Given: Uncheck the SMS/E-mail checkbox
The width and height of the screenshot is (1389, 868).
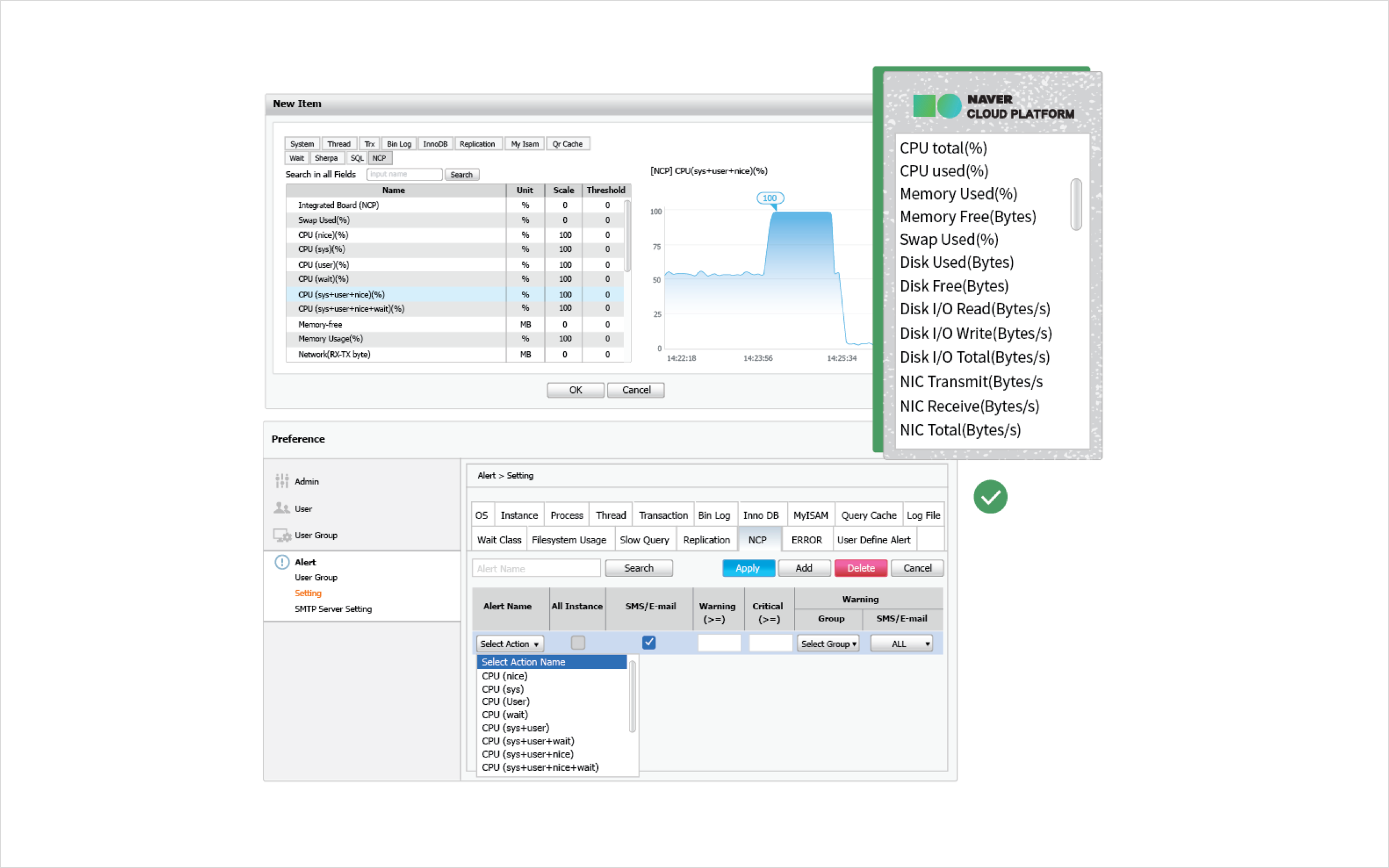Looking at the screenshot, I should coord(649,642).
